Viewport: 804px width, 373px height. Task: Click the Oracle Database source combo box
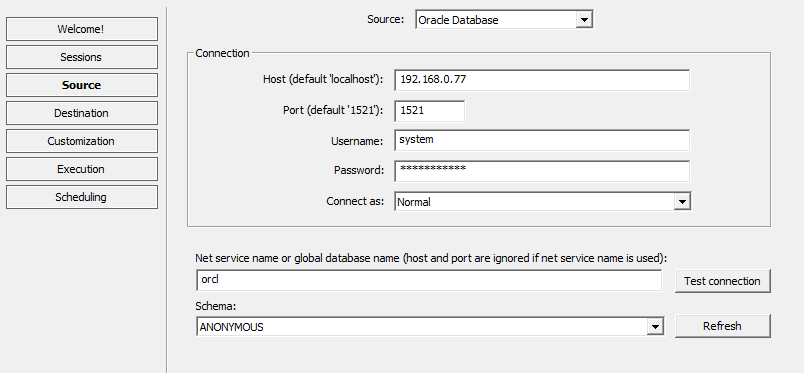point(504,20)
